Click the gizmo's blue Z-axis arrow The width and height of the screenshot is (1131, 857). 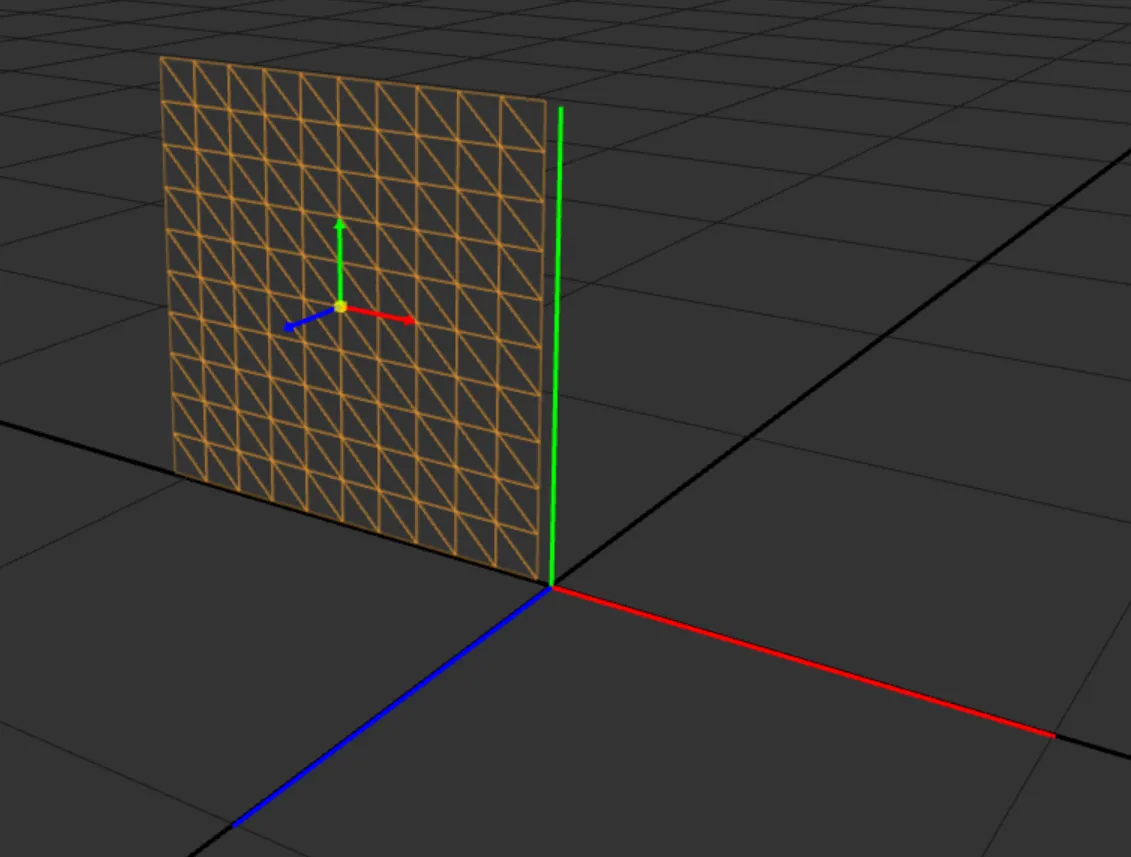pyautogui.click(x=310, y=320)
